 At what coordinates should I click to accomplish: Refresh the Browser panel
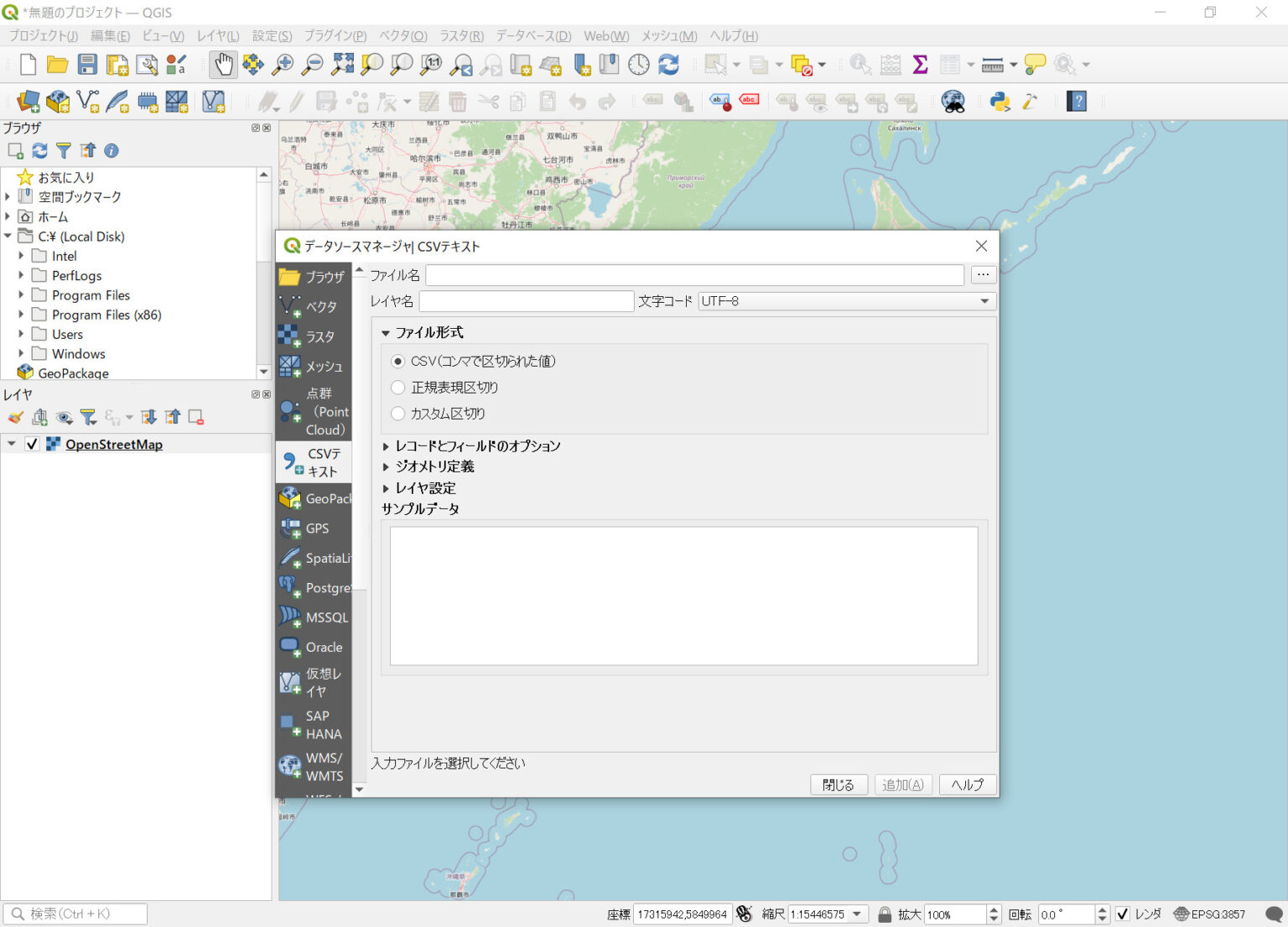click(39, 151)
